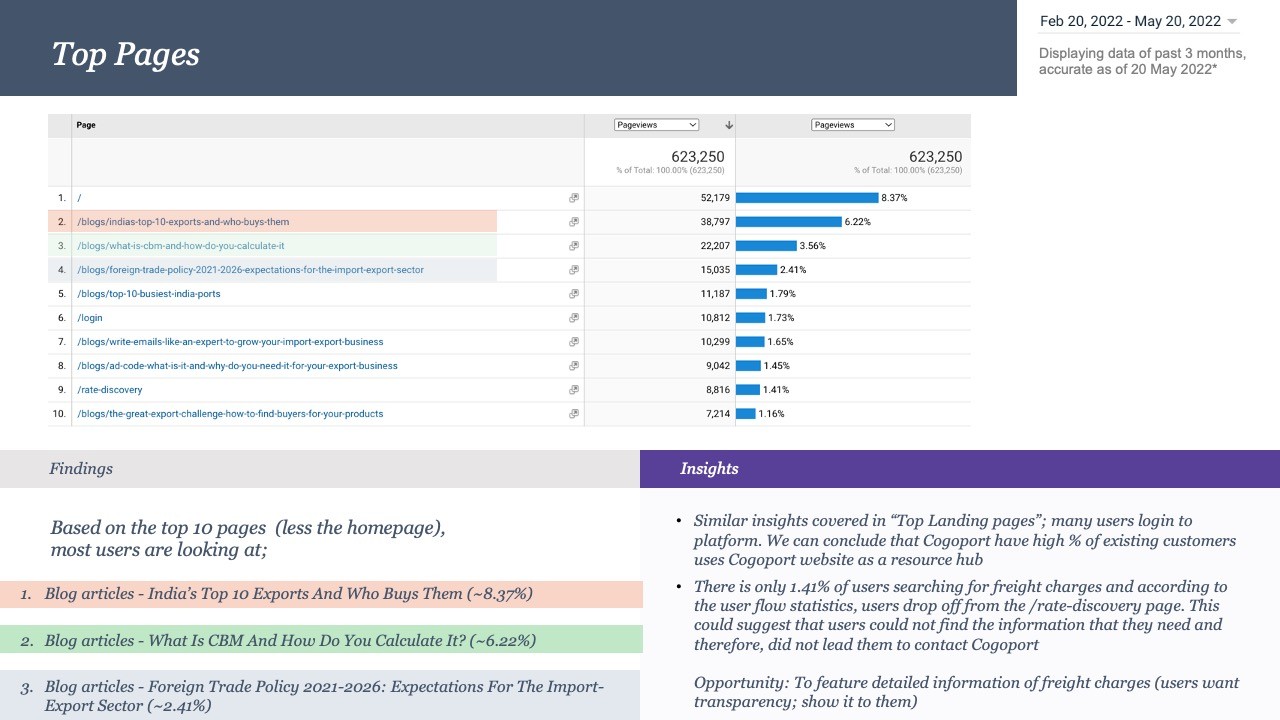1280x720 pixels.
Task: Click the Opportunity paragraph about freight charges
Action: [x=966, y=692]
